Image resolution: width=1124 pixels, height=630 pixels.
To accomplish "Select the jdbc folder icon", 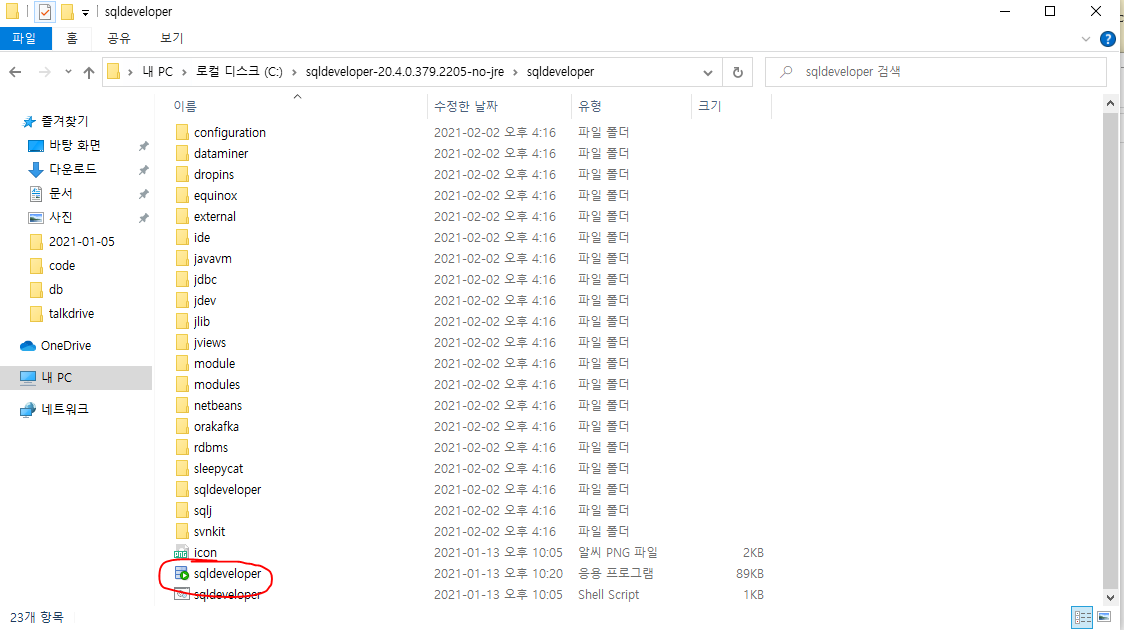I will (x=182, y=280).
